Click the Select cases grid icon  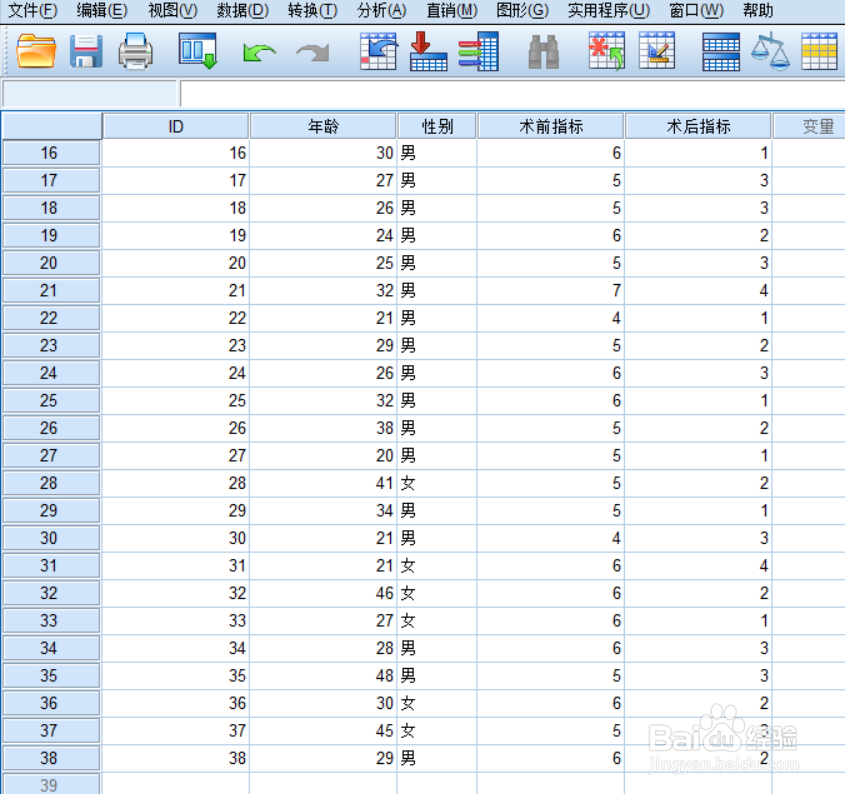click(819, 51)
